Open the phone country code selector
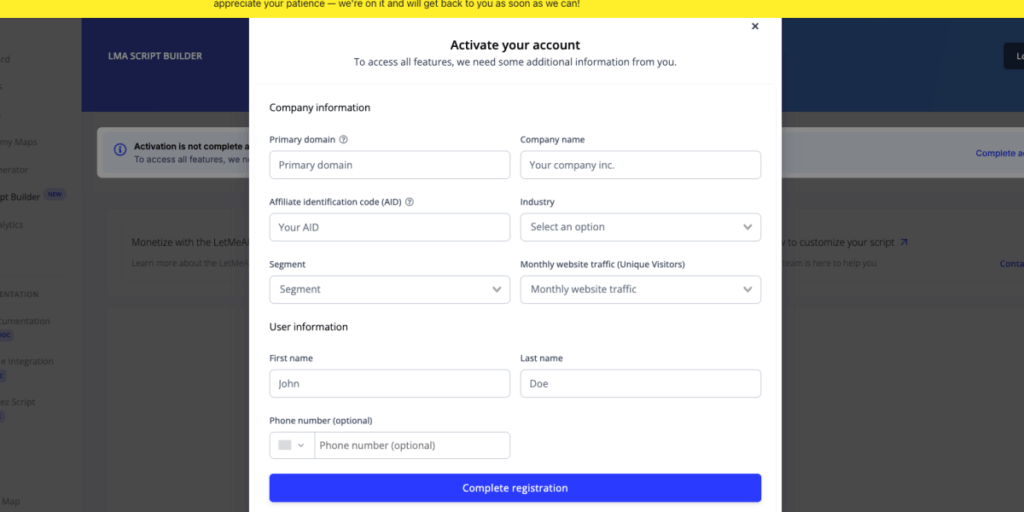The image size is (1024, 512). (292, 445)
